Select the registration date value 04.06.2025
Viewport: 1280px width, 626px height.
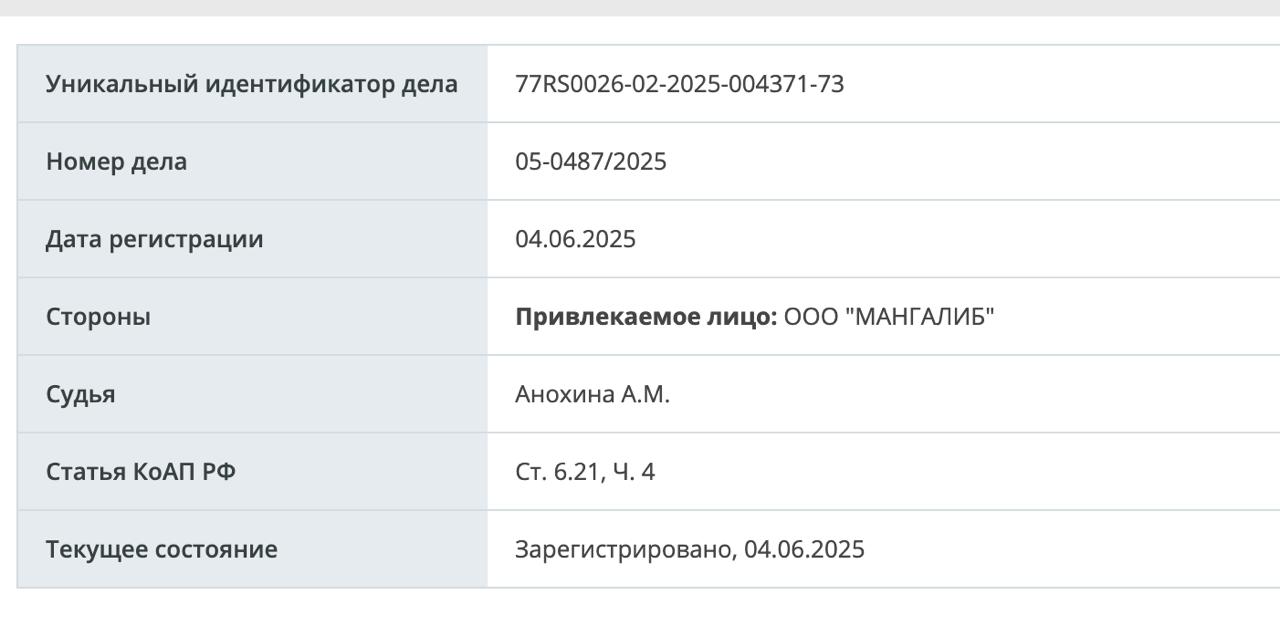click(575, 239)
